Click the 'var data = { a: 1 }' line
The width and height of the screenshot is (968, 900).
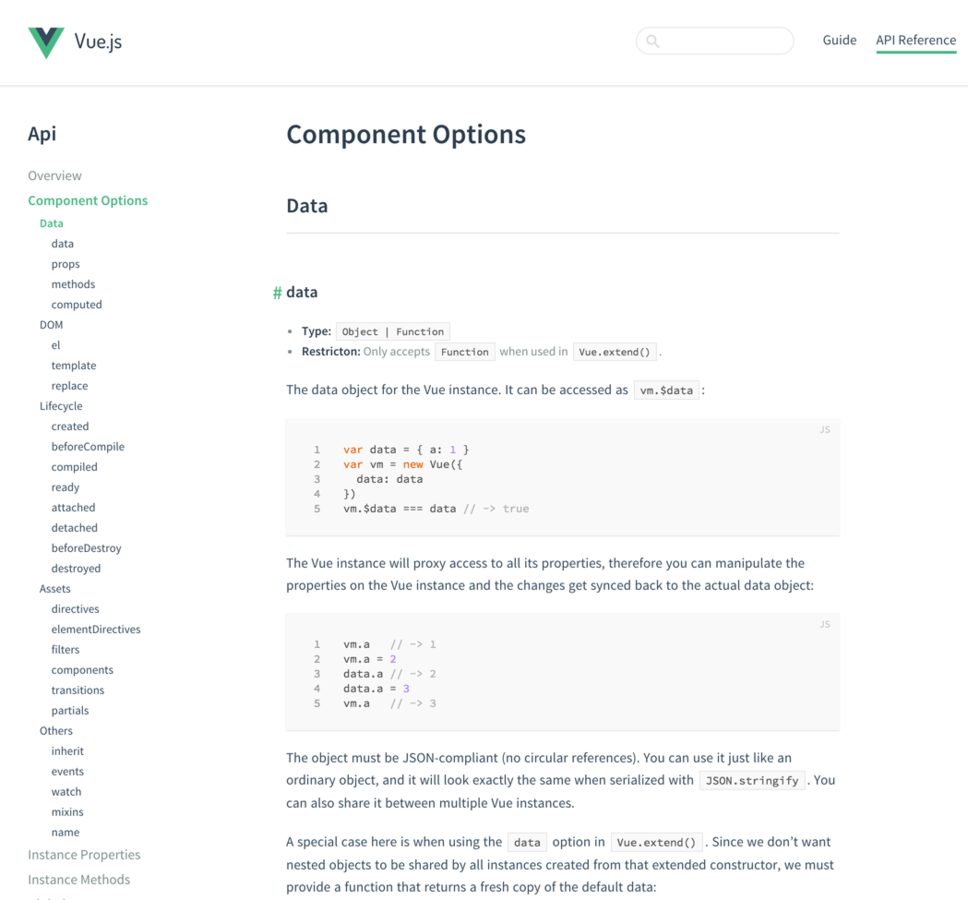[x=406, y=449]
